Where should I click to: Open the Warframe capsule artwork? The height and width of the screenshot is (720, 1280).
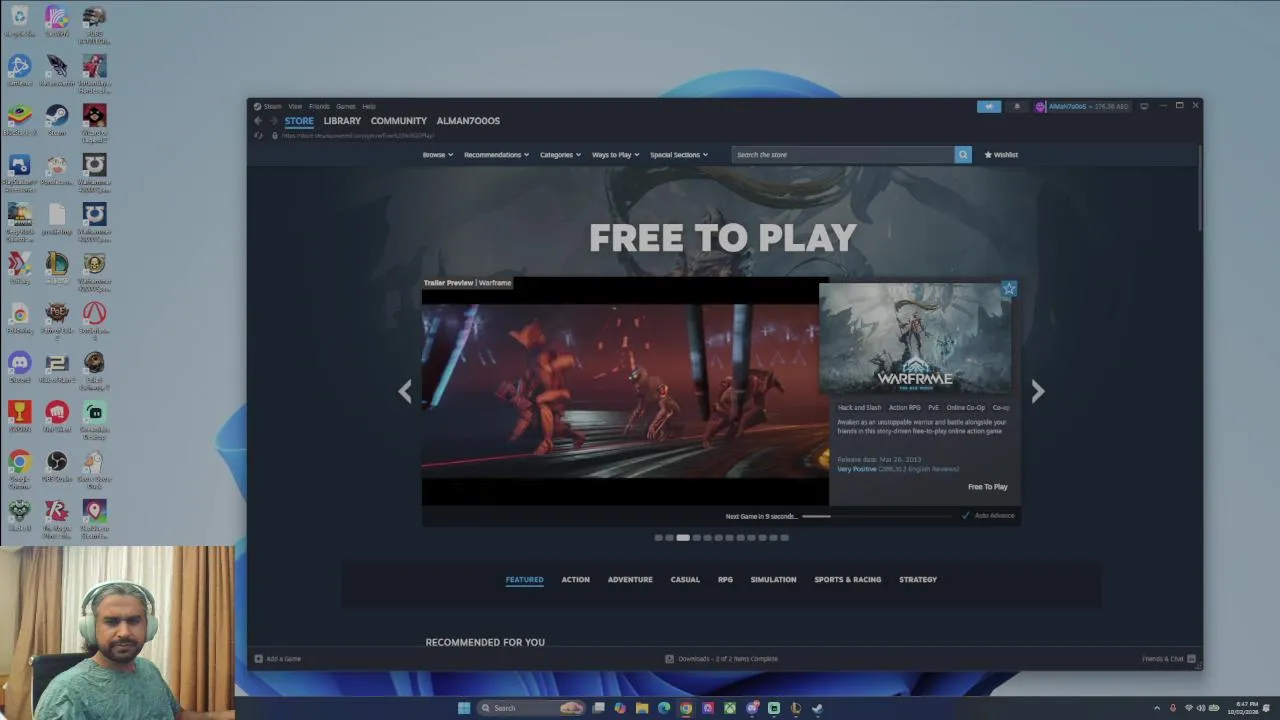(915, 338)
